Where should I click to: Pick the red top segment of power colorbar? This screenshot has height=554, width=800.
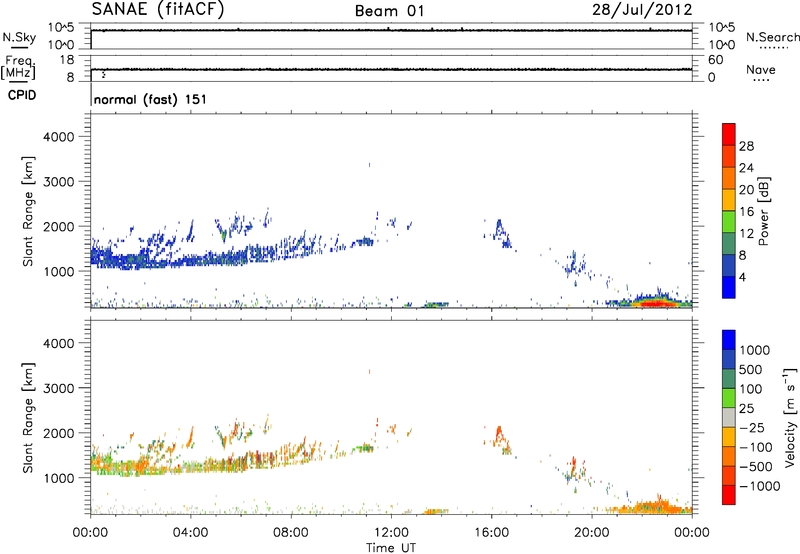729,135
